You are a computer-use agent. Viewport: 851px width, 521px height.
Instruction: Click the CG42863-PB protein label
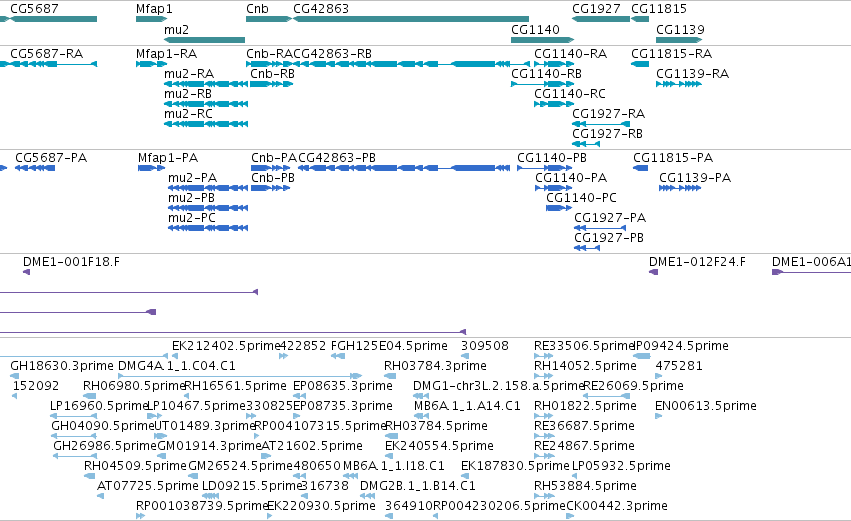tap(337, 158)
